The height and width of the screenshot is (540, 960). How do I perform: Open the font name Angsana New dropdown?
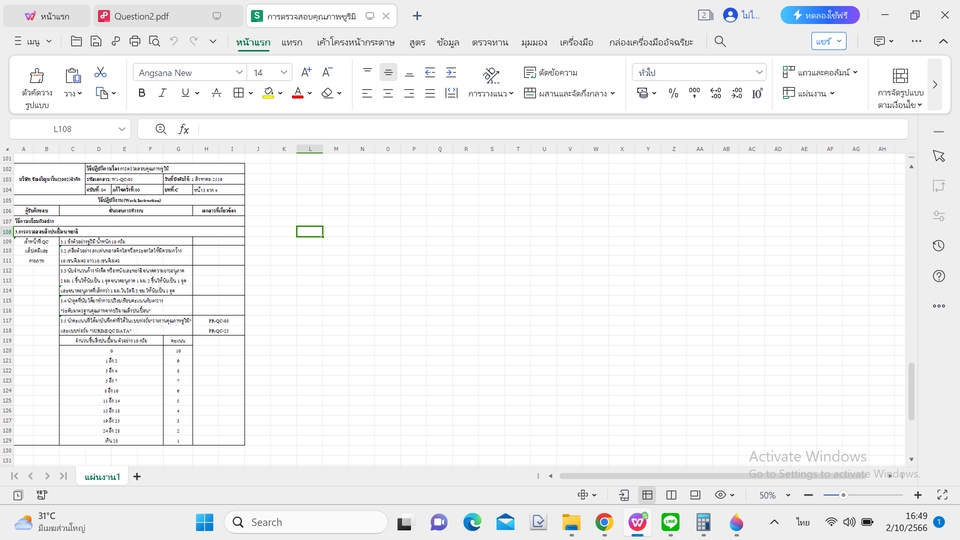tap(239, 72)
